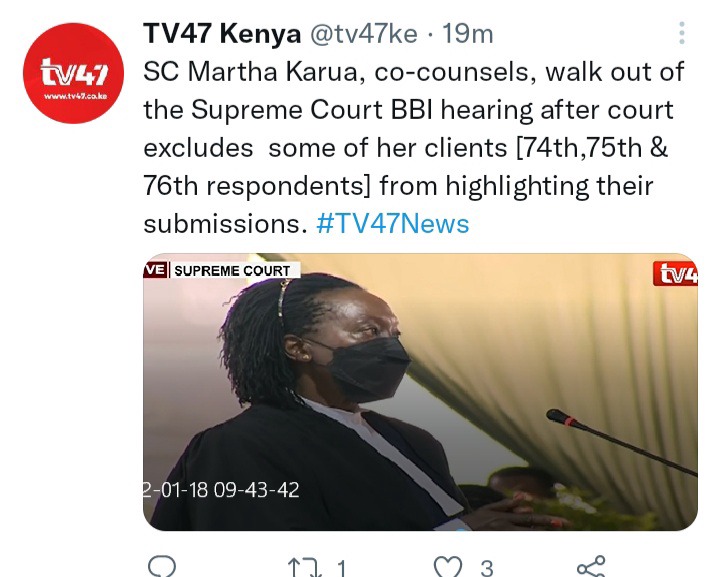720x577 pixels.
Task: Open the @tv47ke handle
Action: (364, 34)
